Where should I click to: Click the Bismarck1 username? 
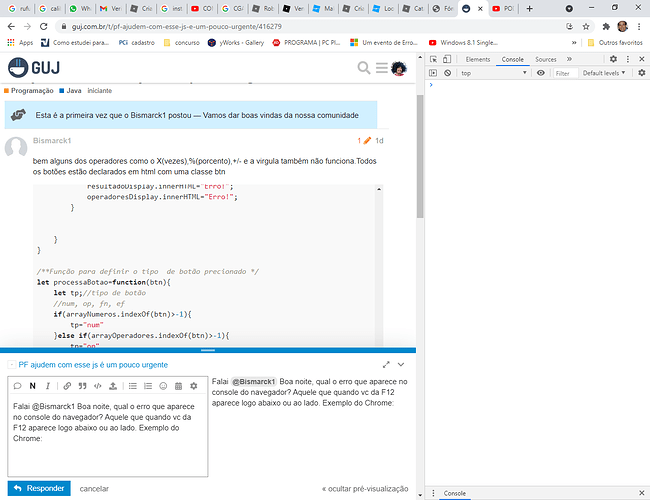(x=52, y=141)
